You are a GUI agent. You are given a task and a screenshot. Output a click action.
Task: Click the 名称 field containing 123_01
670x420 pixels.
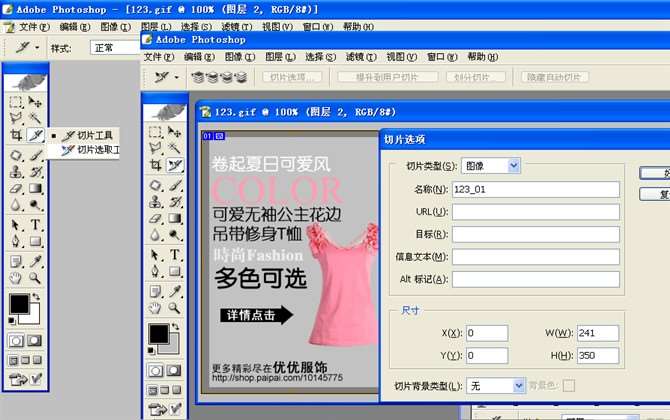(536, 189)
